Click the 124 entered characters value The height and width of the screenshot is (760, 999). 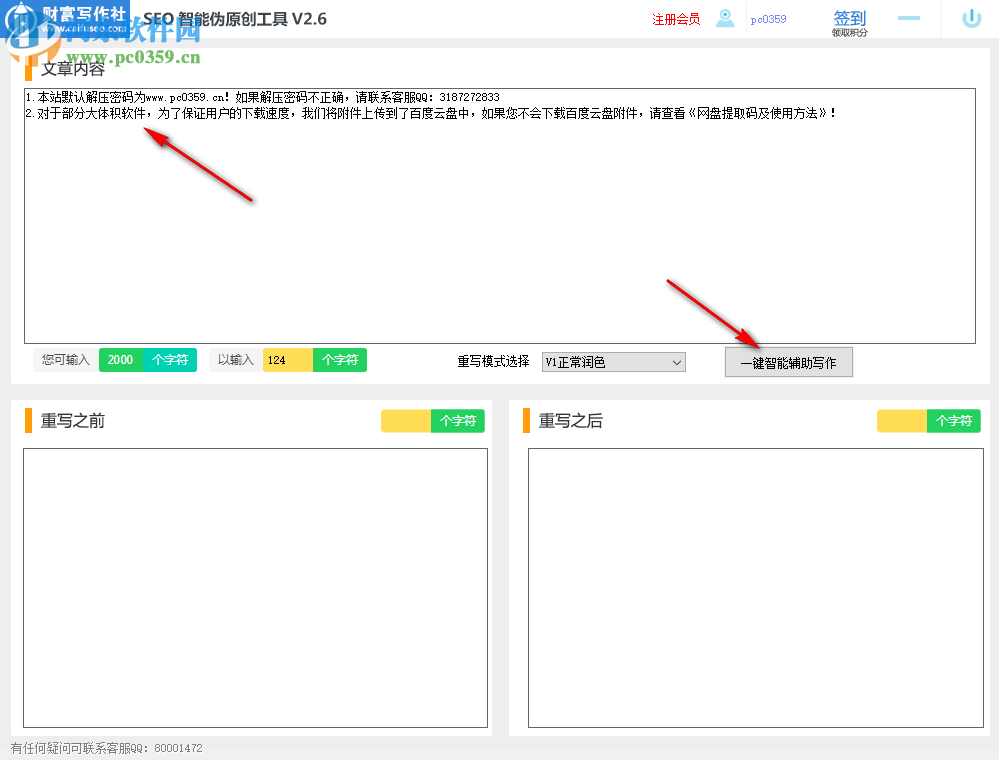tap(287, 360)
